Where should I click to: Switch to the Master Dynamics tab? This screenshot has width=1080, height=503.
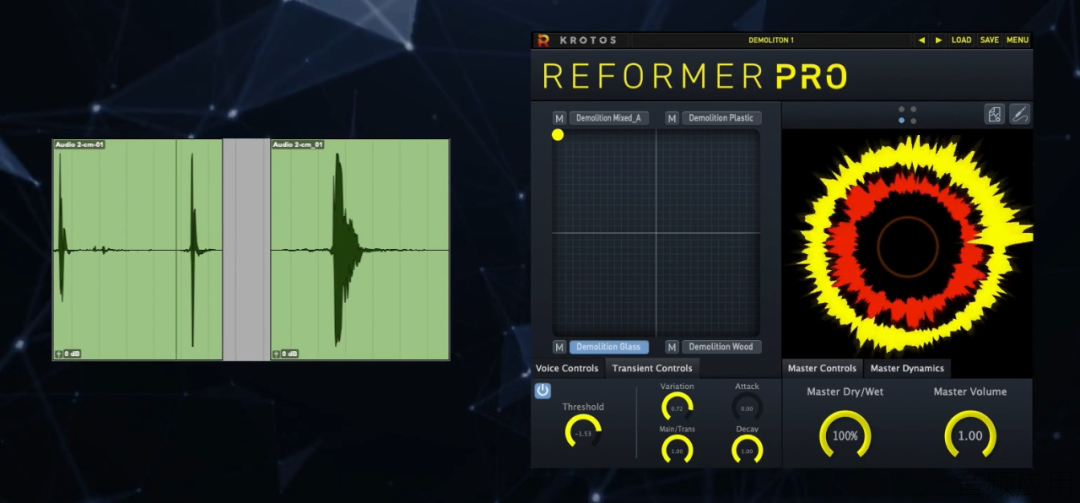coord(906,369)
